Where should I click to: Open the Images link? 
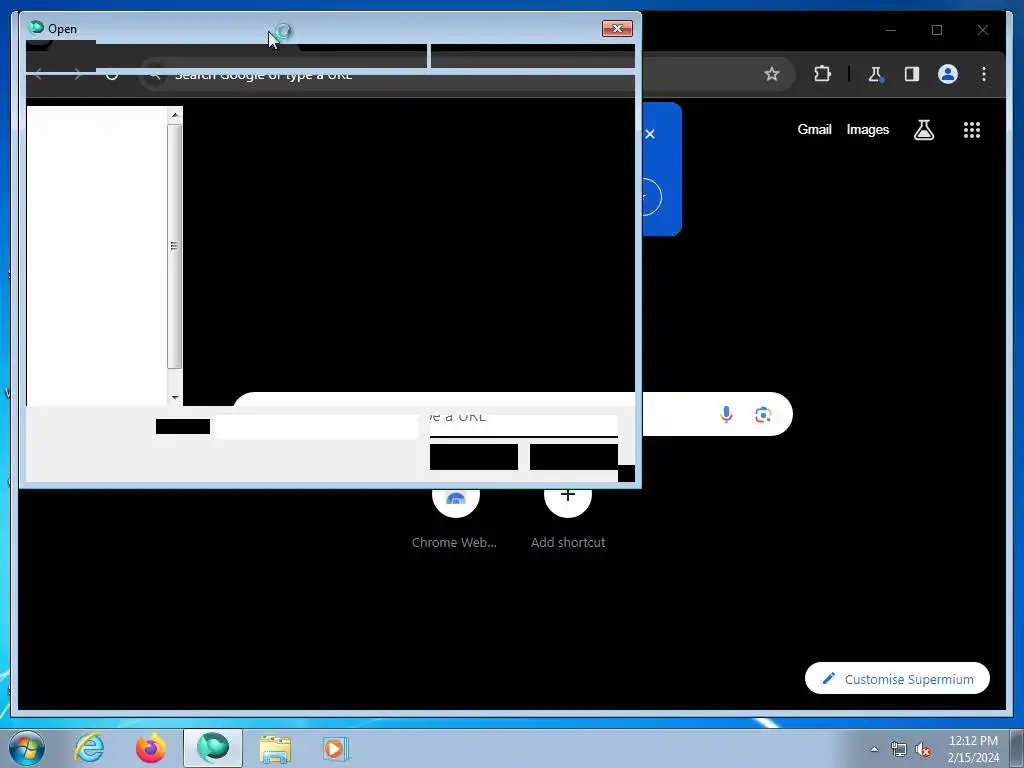pos(867,129)
